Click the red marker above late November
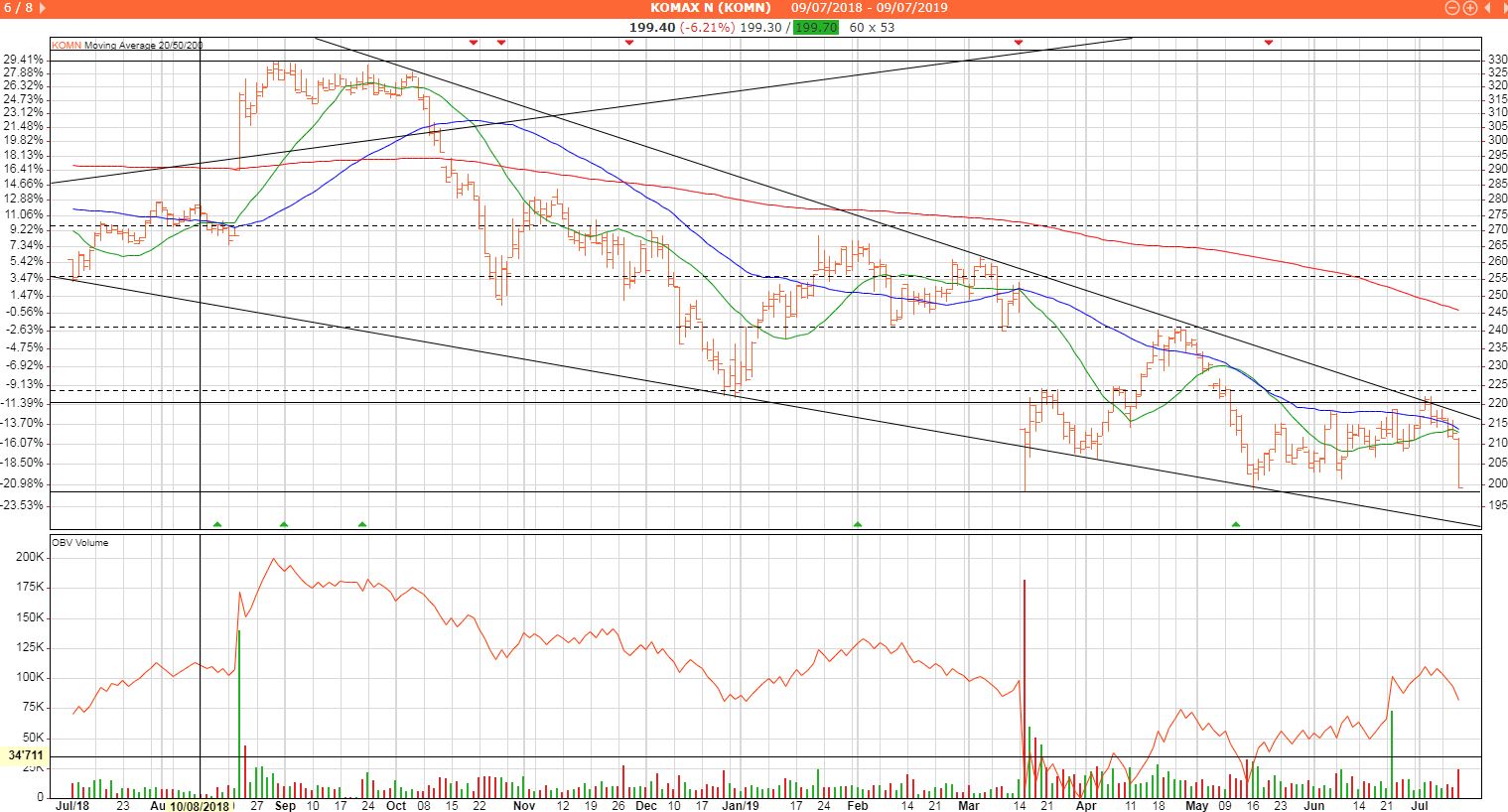Viewport: 1508px width, 812px height. click(628, 42)
